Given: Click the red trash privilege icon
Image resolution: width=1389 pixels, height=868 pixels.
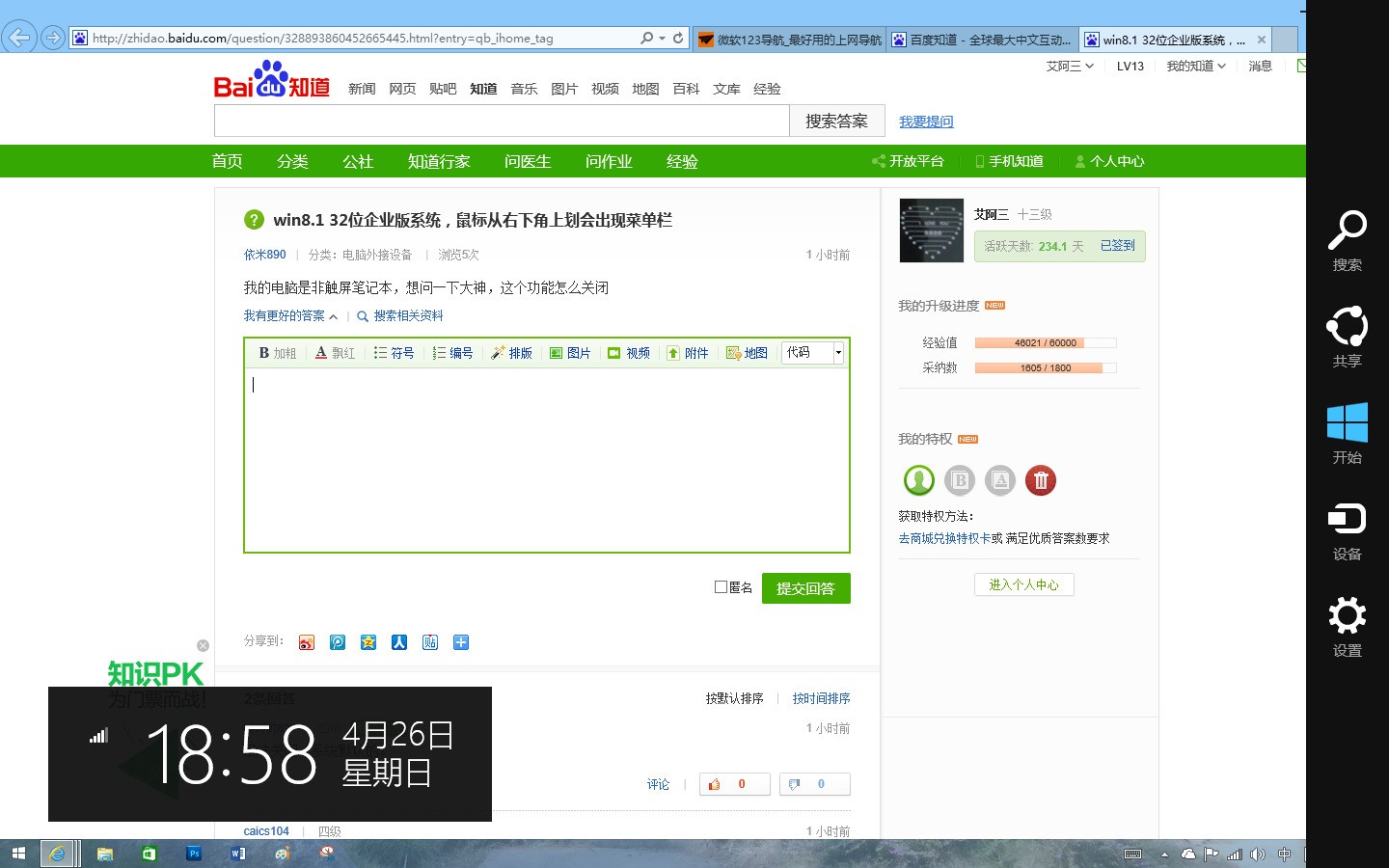Looking at the screenshot, I should (x=1041, y=480).
